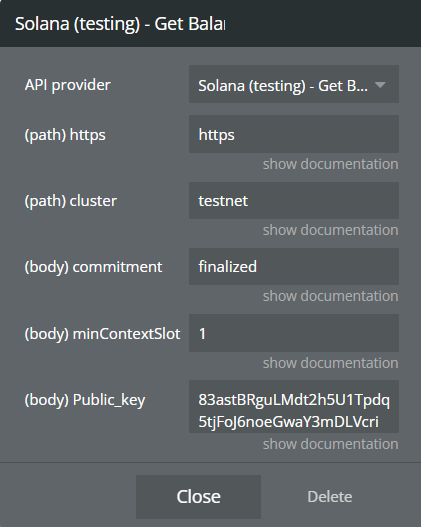Image resolution: width=421 pixels, height=527 pixels.
Task: Click the (body) minContextSlot label
Action: (102, 334)
